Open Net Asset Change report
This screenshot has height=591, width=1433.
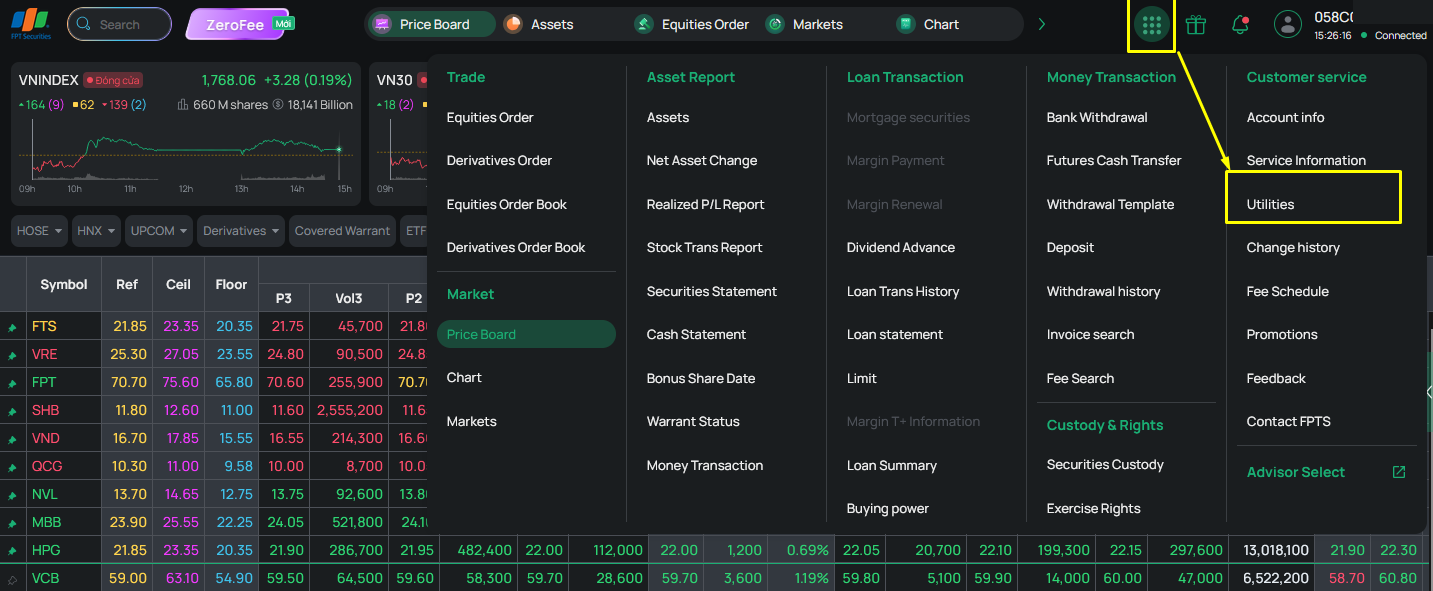[x=702, y=160]
